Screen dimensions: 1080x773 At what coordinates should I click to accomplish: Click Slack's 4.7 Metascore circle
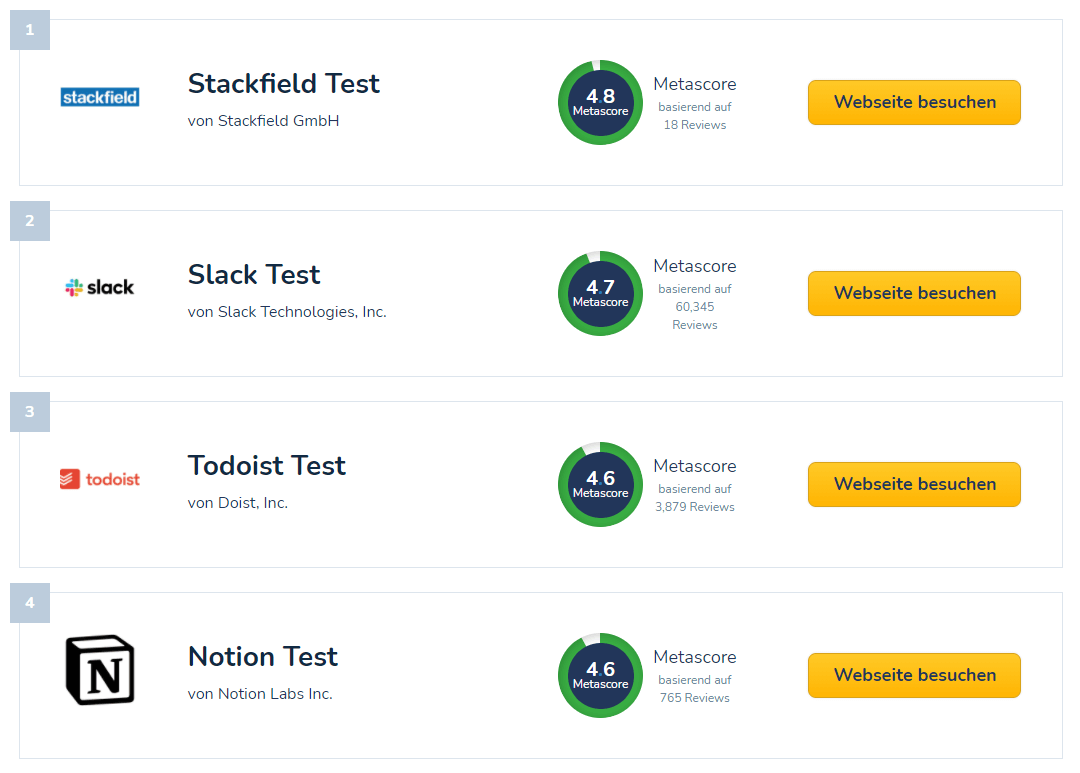601,293
